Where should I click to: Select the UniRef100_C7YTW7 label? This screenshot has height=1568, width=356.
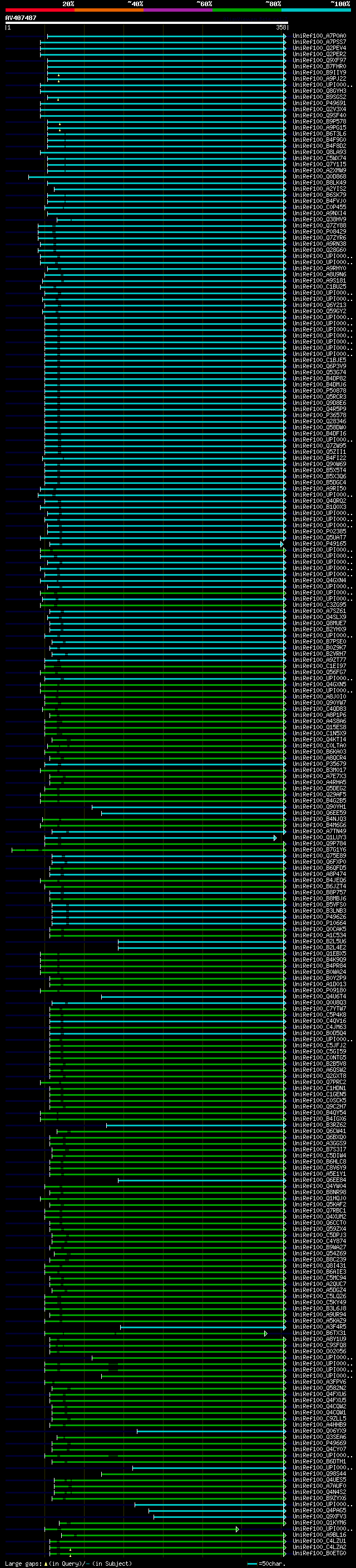click(x=319, y=1008)
